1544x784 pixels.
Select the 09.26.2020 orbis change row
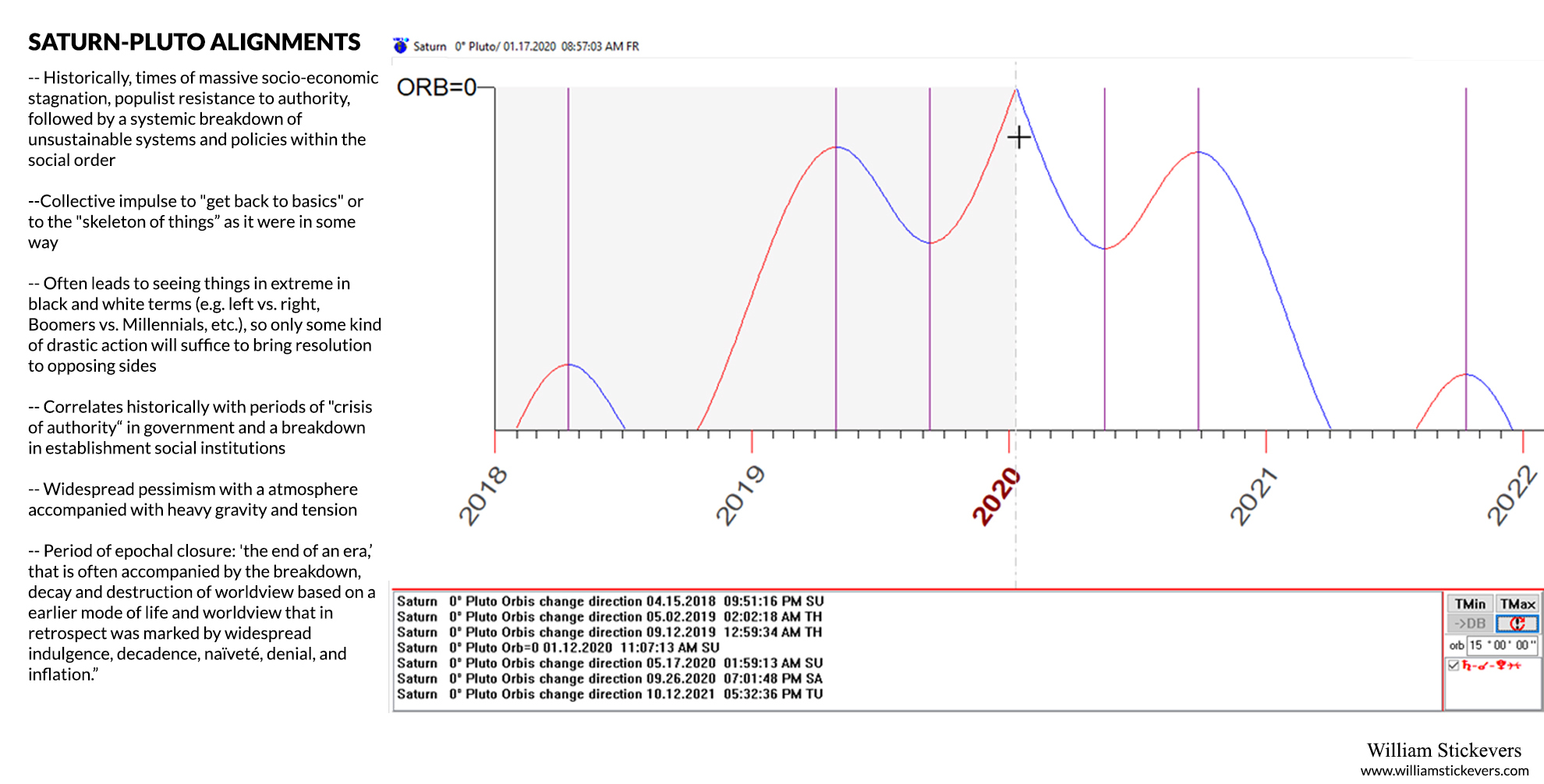(609, 679)
